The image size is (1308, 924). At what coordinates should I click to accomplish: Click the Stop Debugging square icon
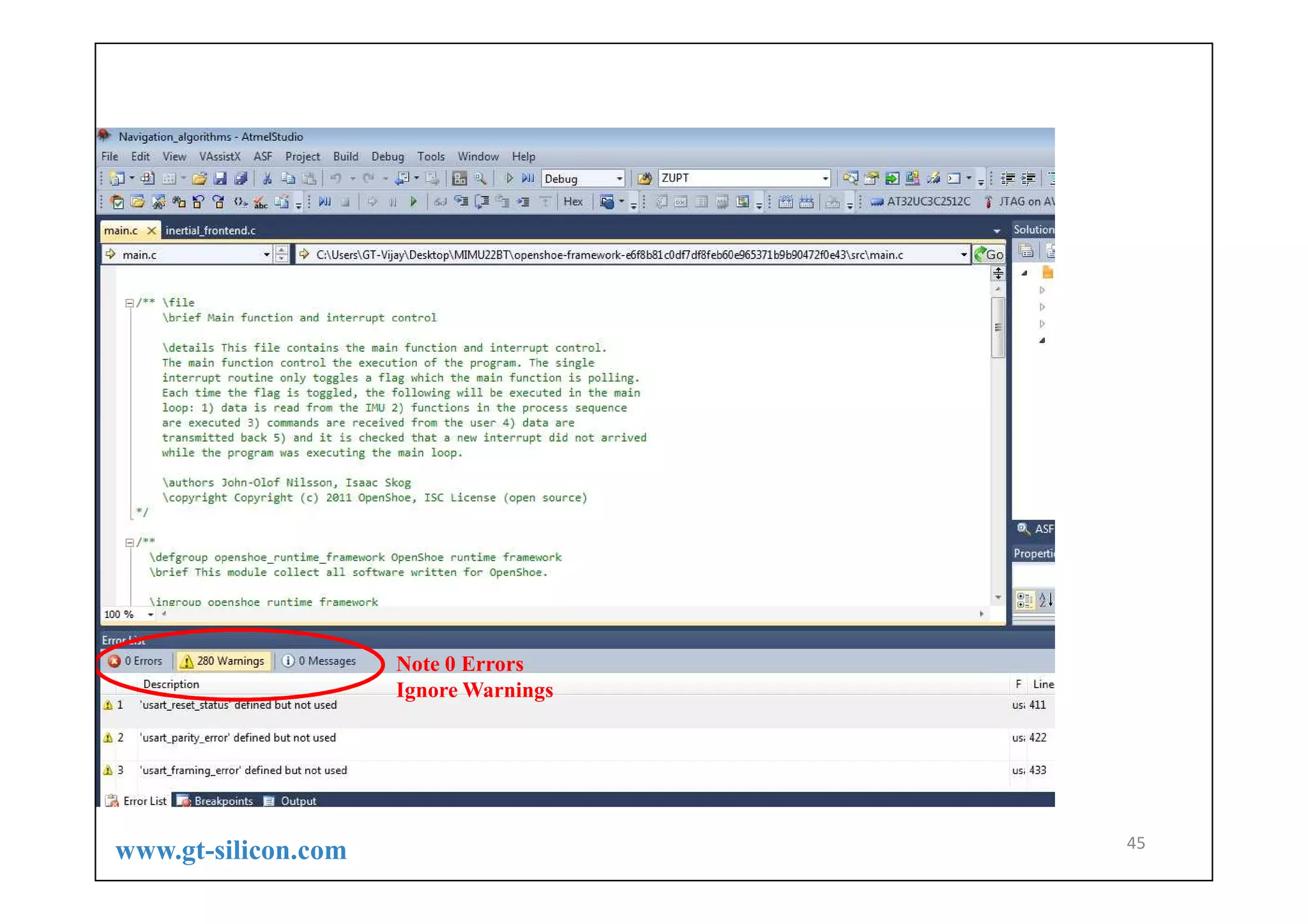click(346, 202)
